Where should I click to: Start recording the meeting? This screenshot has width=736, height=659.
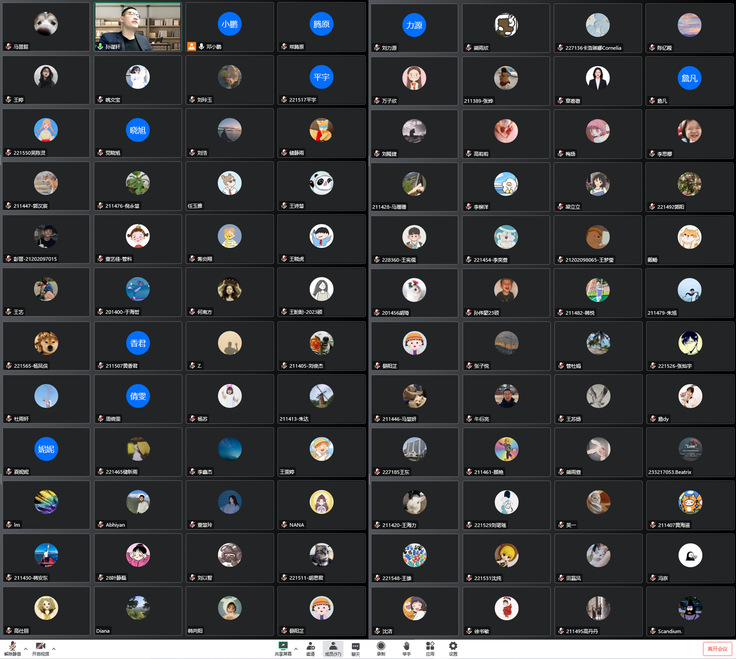(x=381, y=647)
